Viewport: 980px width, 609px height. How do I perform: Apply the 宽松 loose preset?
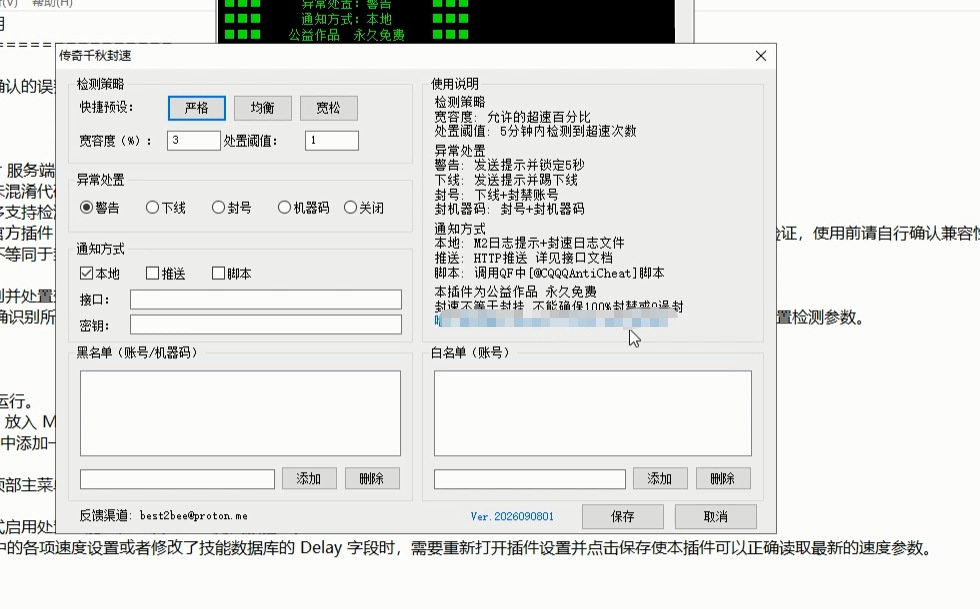pyautogui.click(x=329, y=108)
